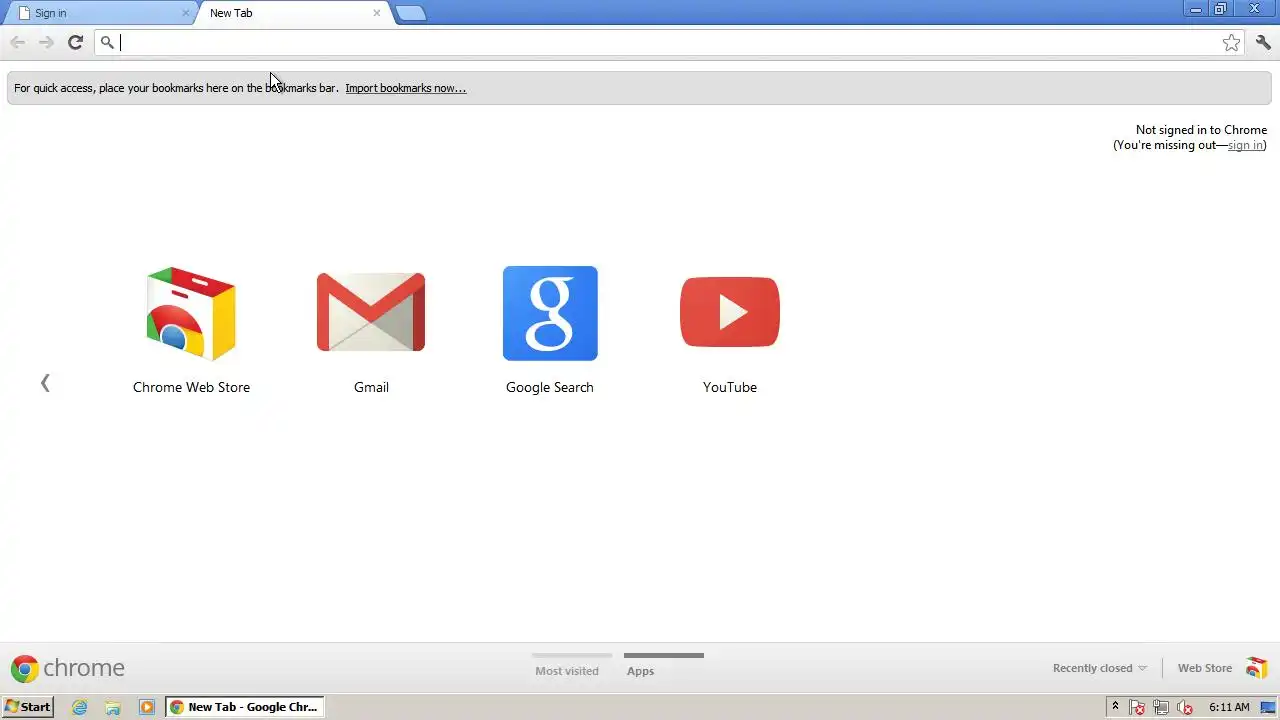Screen dimensions: 1280x720
Task: Launch the Gmail app
Action: coord(371,331)
